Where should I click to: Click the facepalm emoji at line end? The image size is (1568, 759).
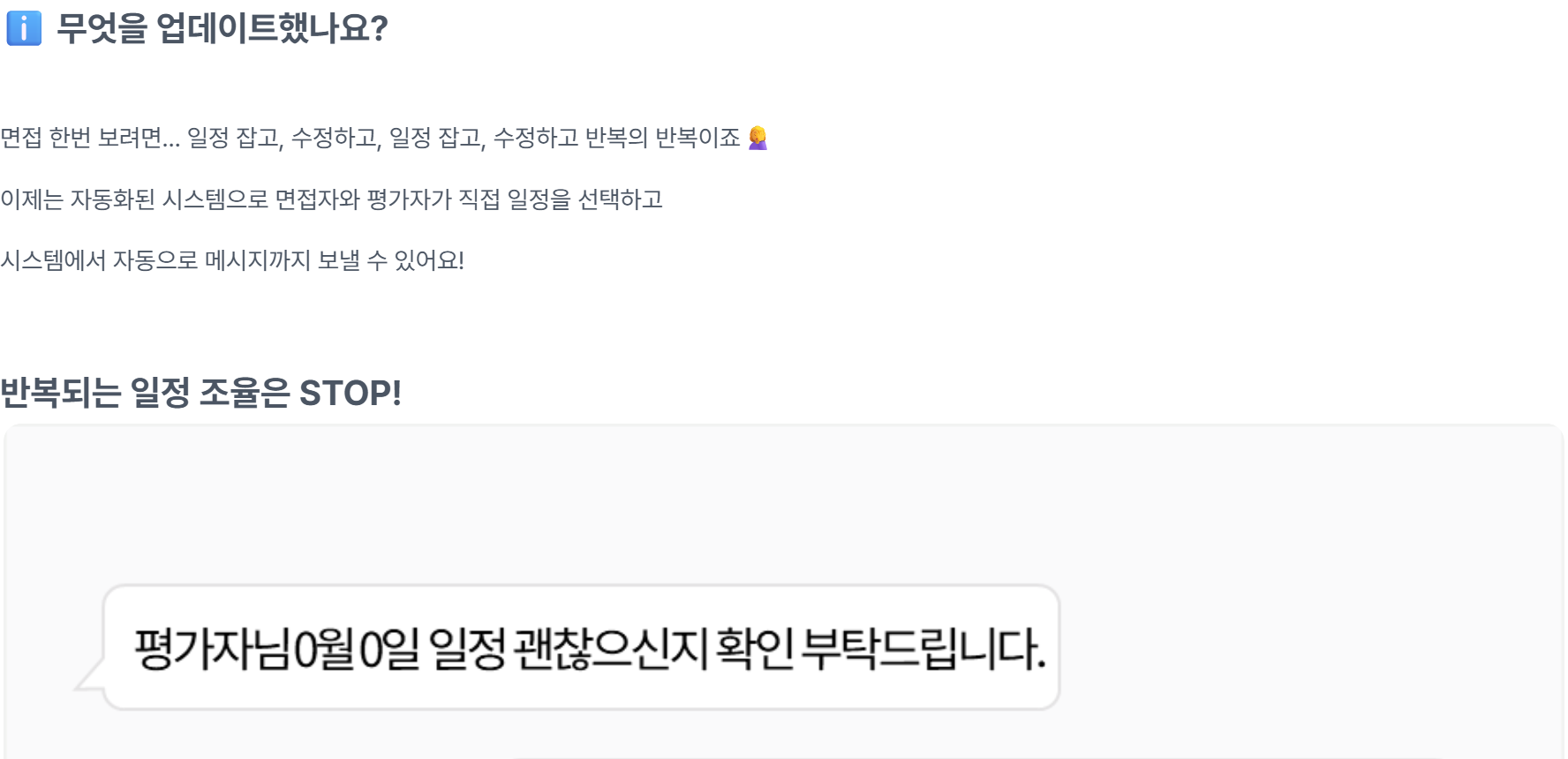pos(758,139)
